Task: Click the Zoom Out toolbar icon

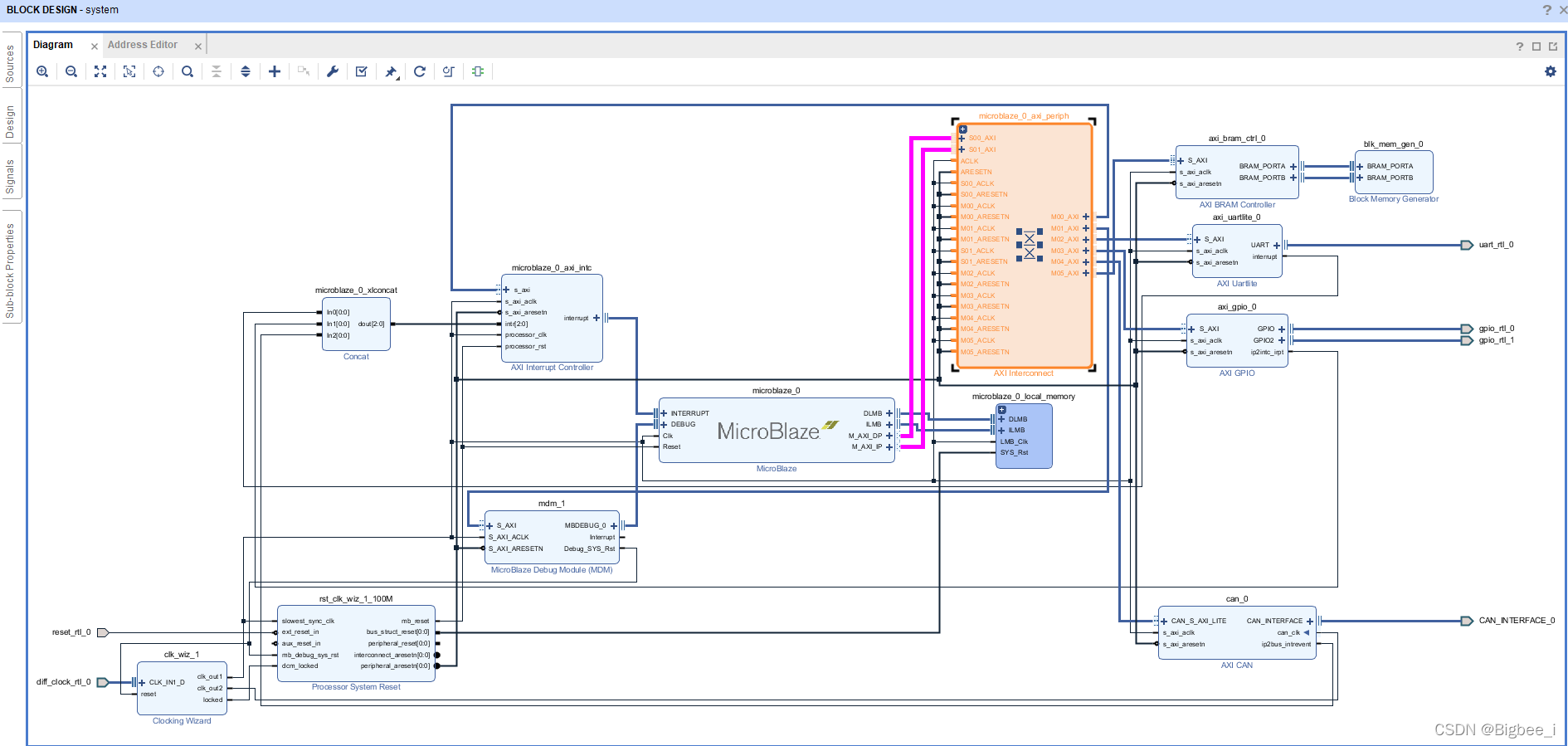Action: (71, 71)
